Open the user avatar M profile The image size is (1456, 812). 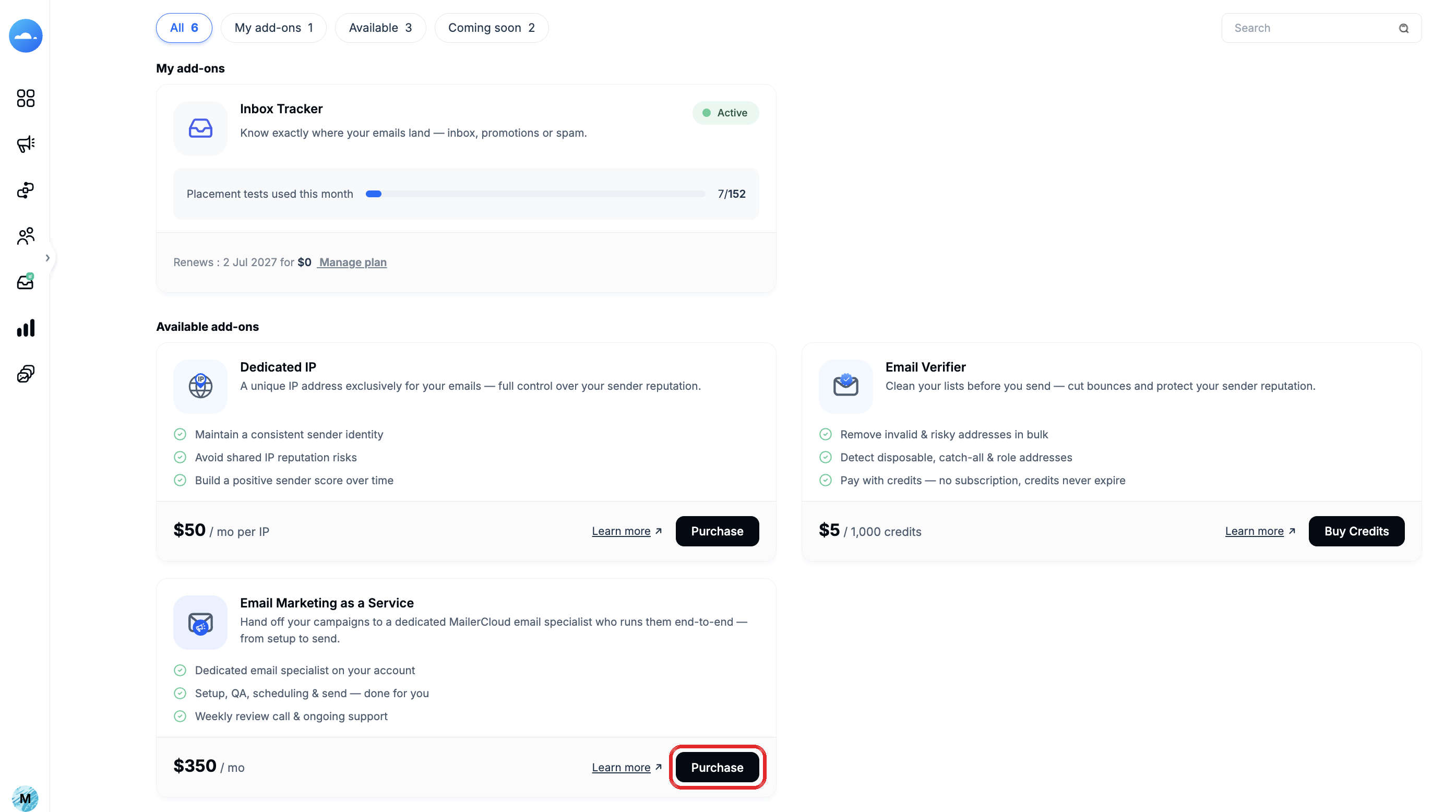pyautogui.click(x=25, y=798)
